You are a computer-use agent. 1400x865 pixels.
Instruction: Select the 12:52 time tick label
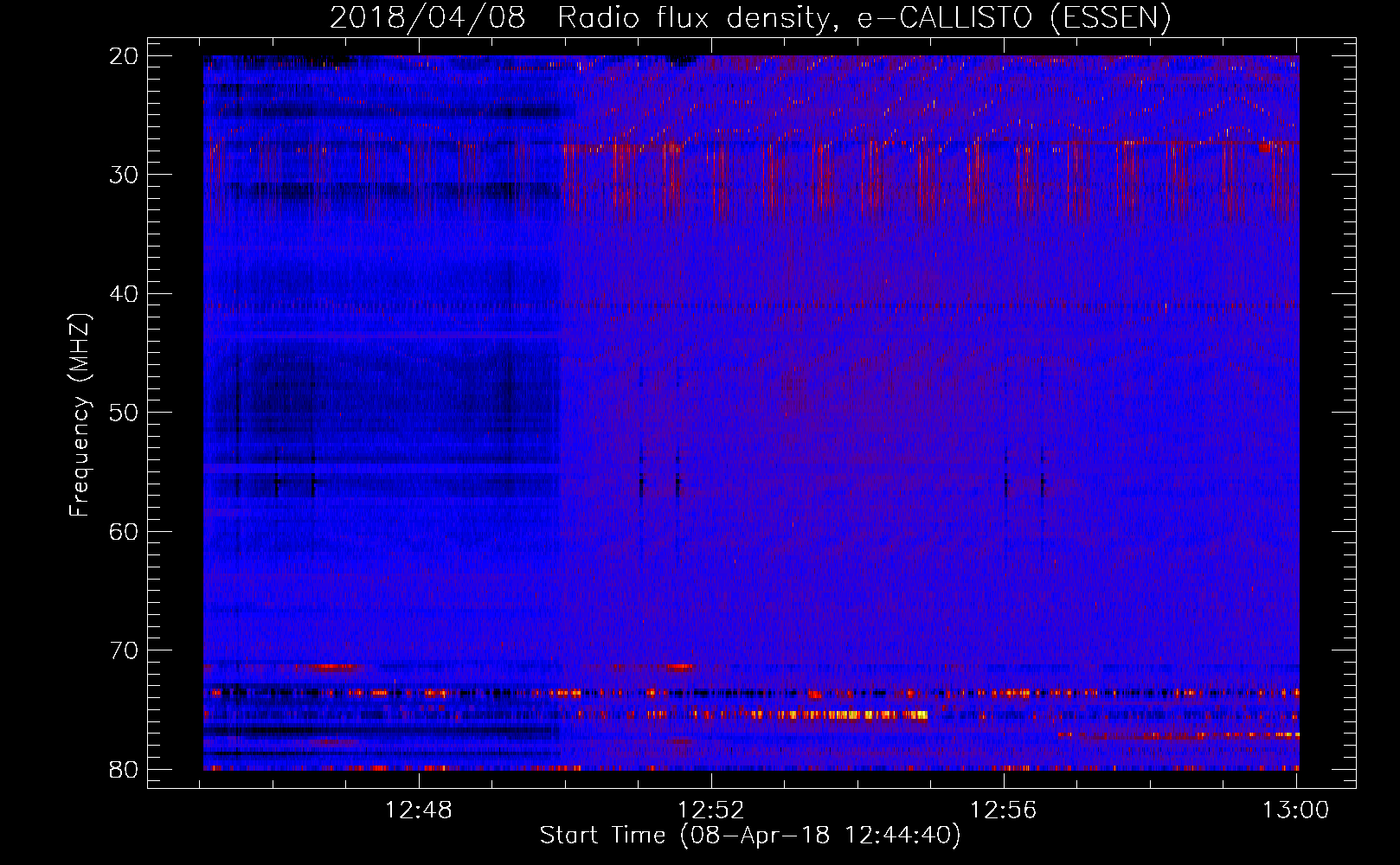pyautogui.click(x=711, y=811)
